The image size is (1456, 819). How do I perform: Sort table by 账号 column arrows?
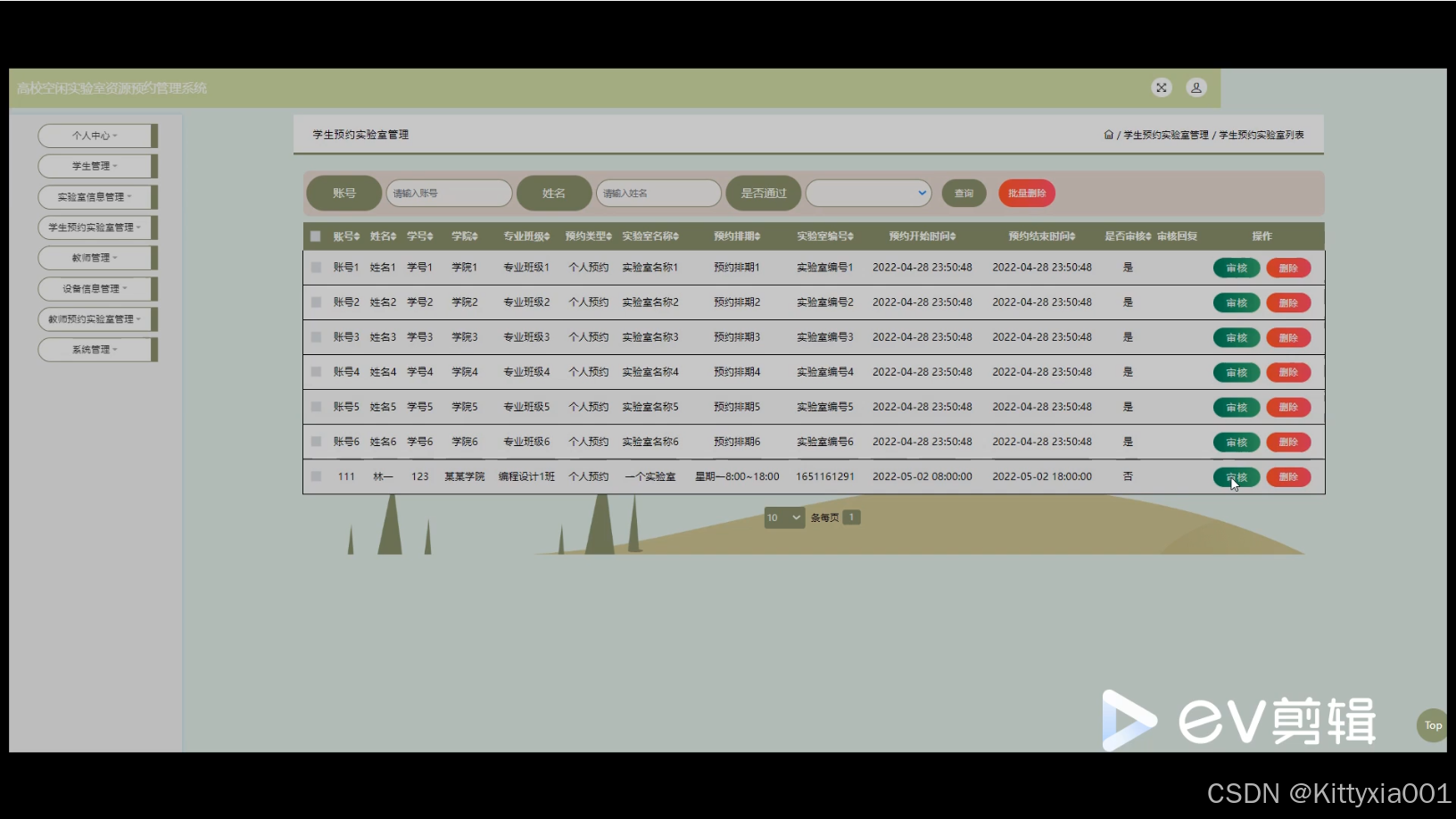(x=356, y=236)
